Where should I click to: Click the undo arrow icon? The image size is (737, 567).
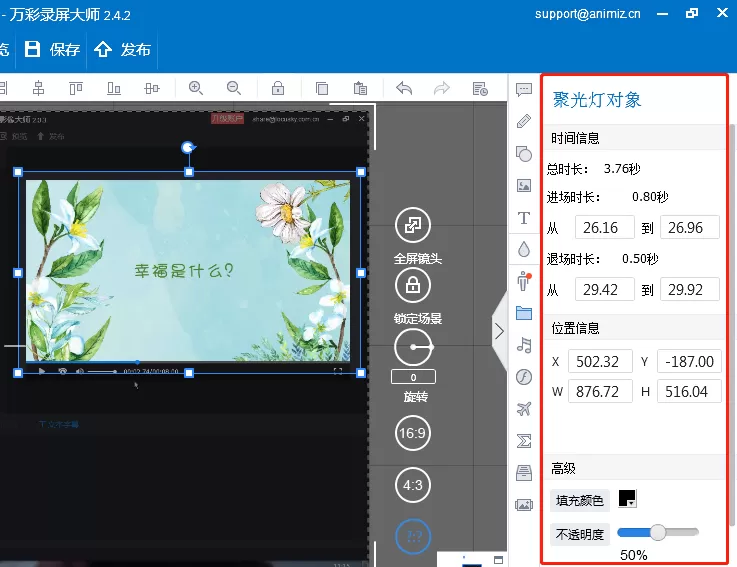click(x=404, y=88)
